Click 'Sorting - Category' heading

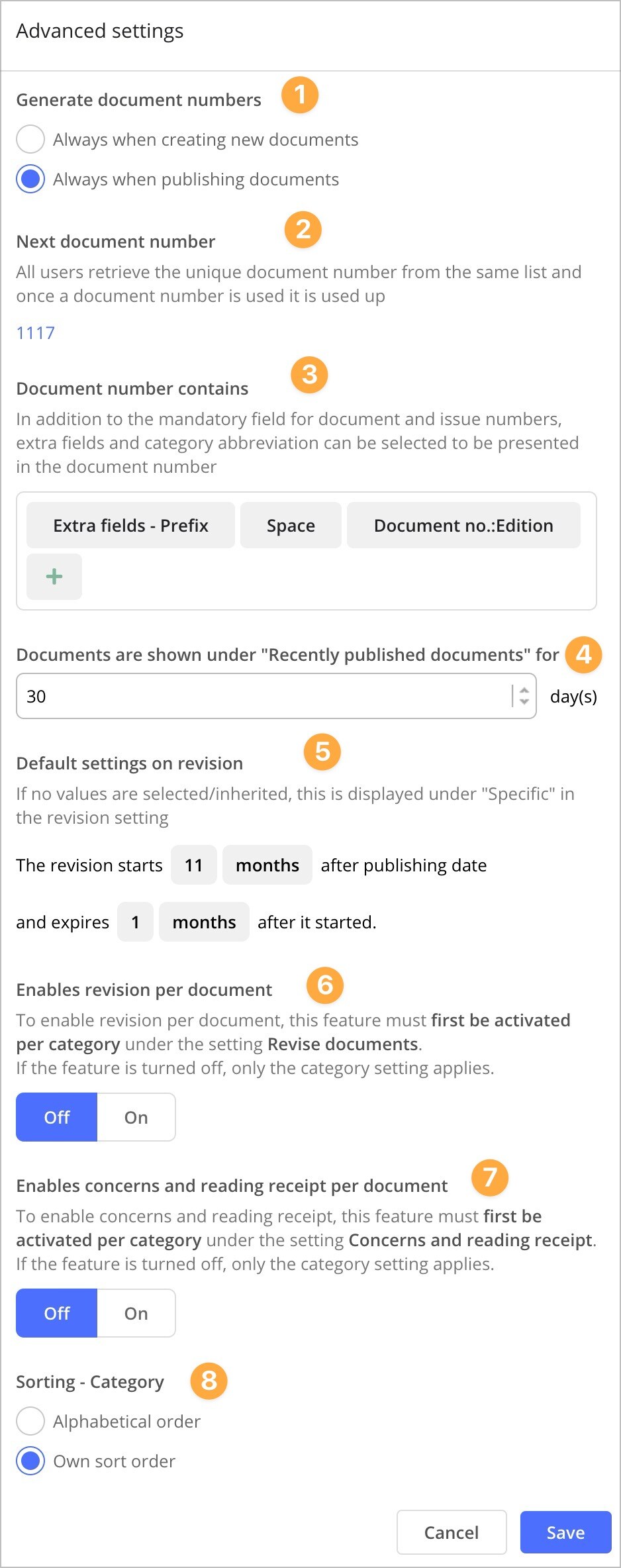pyautogui.click(x=90, y=1382)
